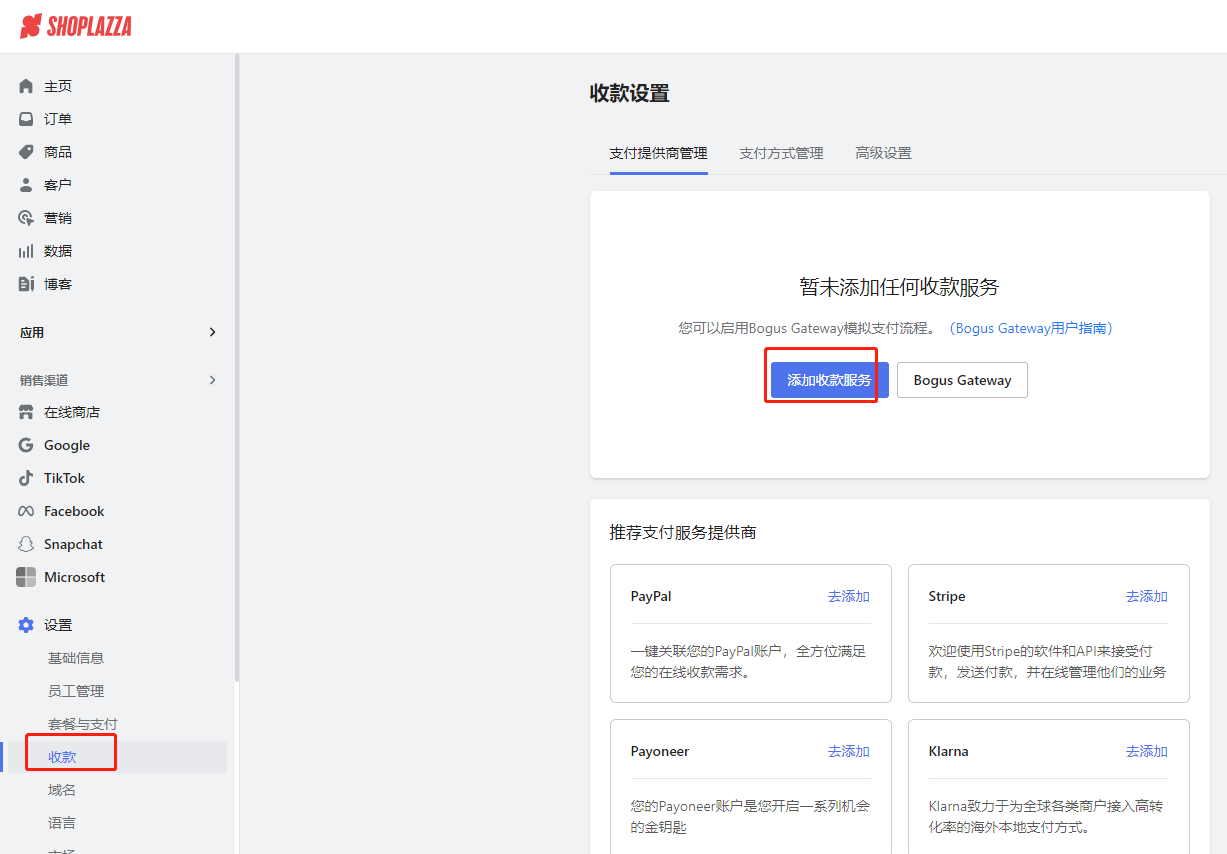Click the 推荐支付服务提供商 heading

point(683,533)
